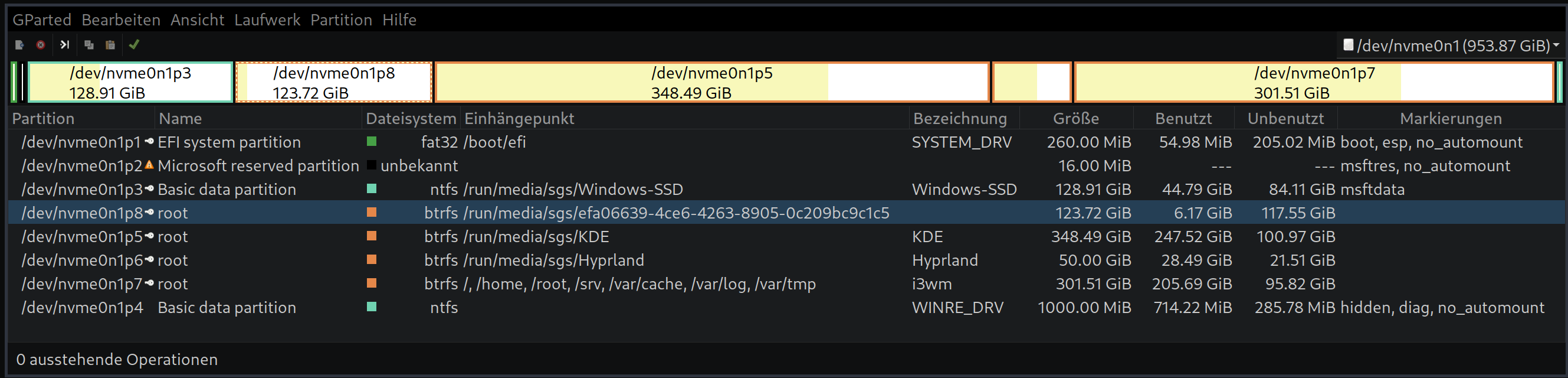Viewport: 1568px width, 378px height.
Task: Select the /dev/nvme0n1p4 row in the list
Action: click(786, 307)
